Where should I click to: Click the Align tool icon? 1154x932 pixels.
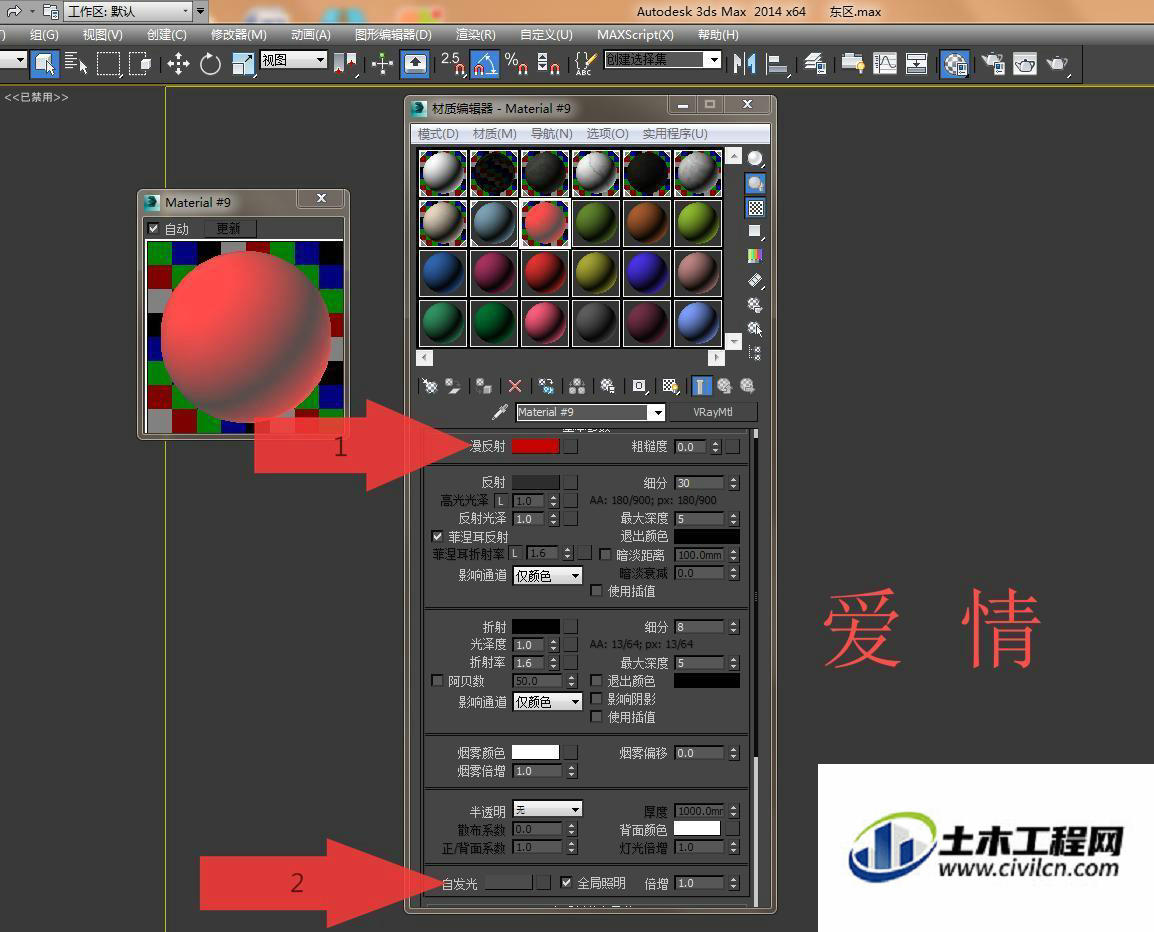tap(776, 64)
